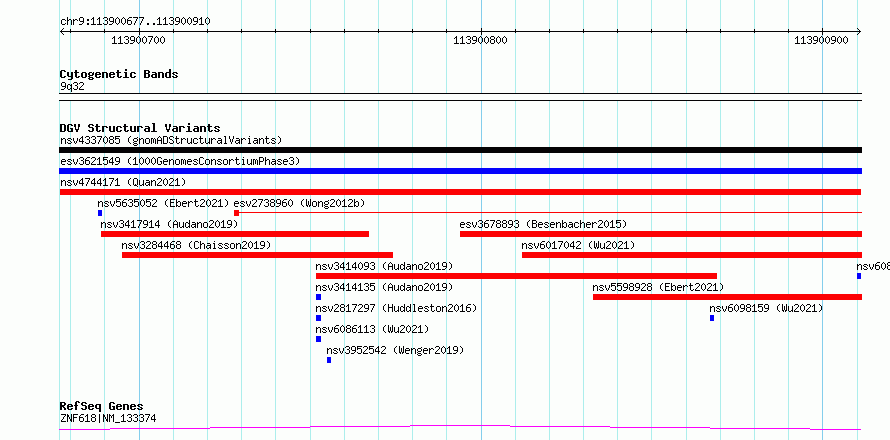Open the nsv6017042 (Wu2021) label
This screenshot has height=440, width=890.
[578, 245]
